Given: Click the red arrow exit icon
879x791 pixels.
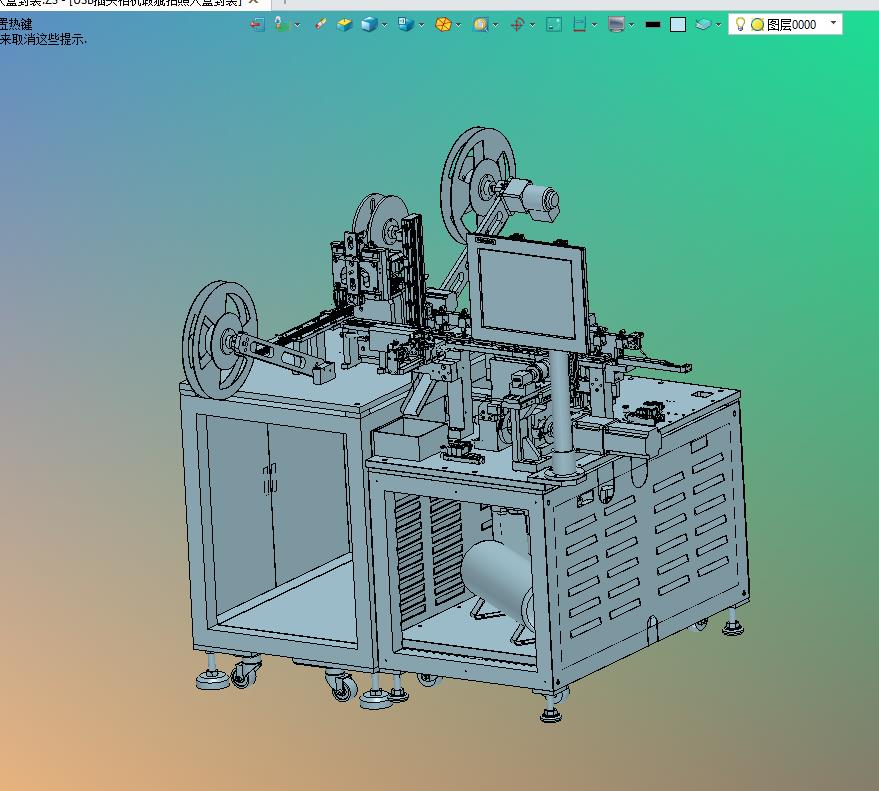Looking at the screenshot, I should (x=257, y=24).
